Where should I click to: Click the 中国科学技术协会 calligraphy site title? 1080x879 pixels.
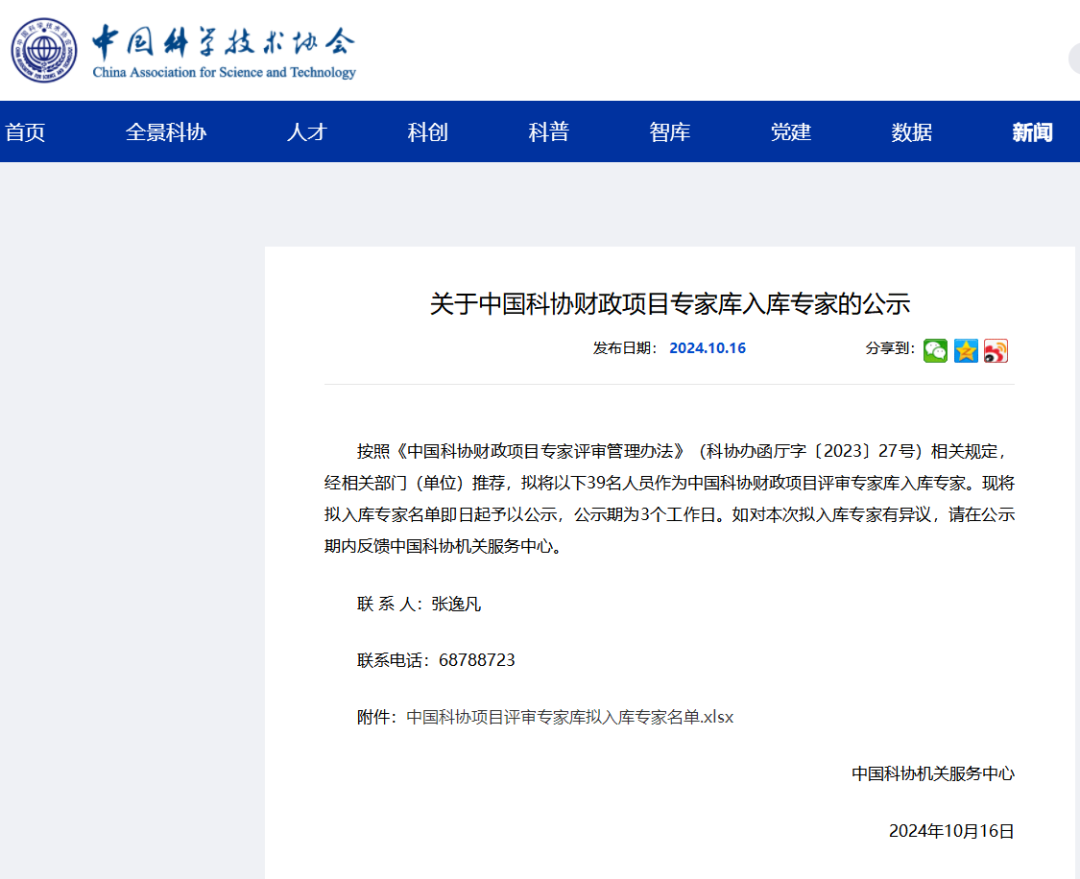[x=224, y=41]
